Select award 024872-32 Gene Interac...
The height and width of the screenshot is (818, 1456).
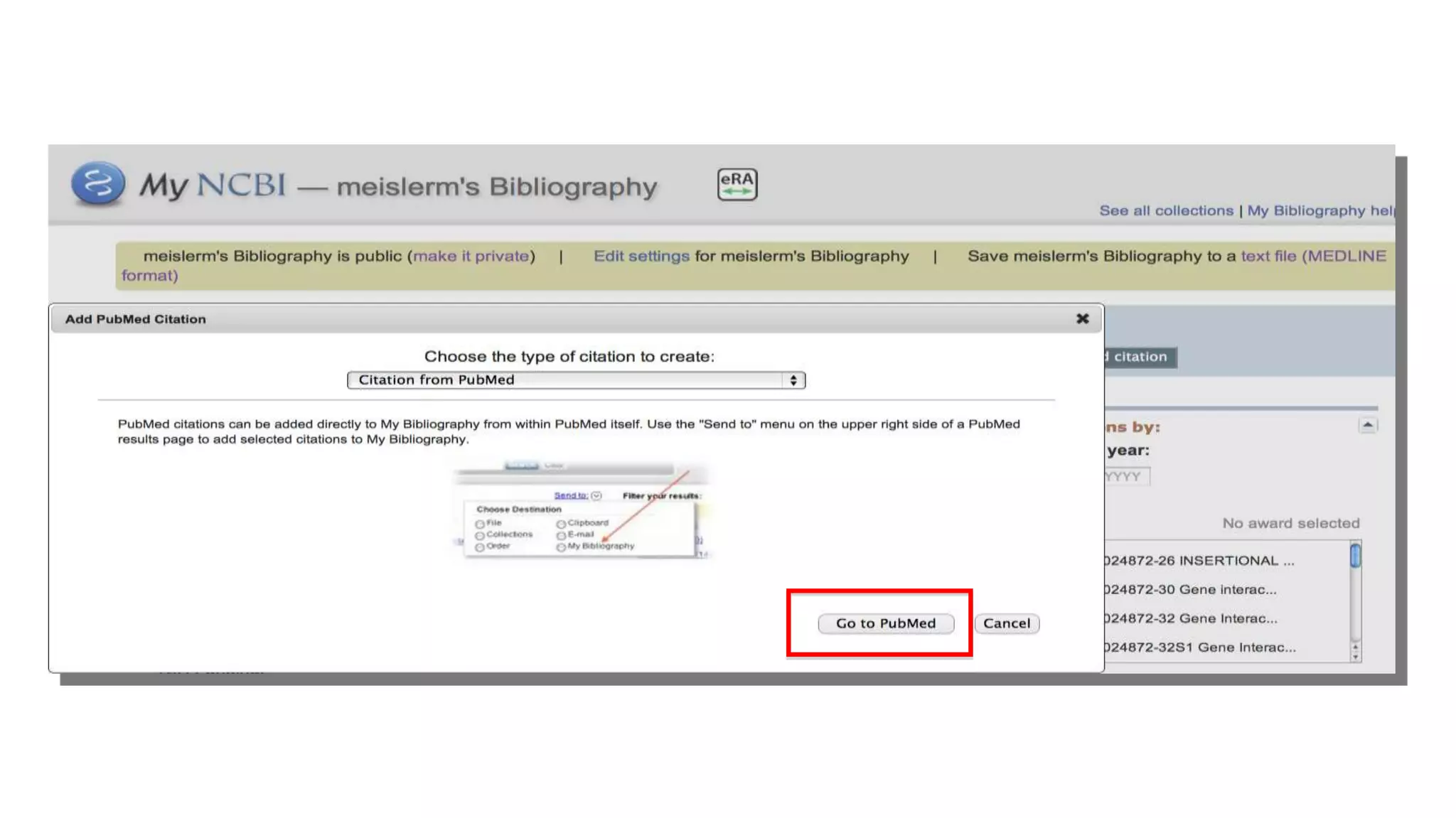(1192, 619)
